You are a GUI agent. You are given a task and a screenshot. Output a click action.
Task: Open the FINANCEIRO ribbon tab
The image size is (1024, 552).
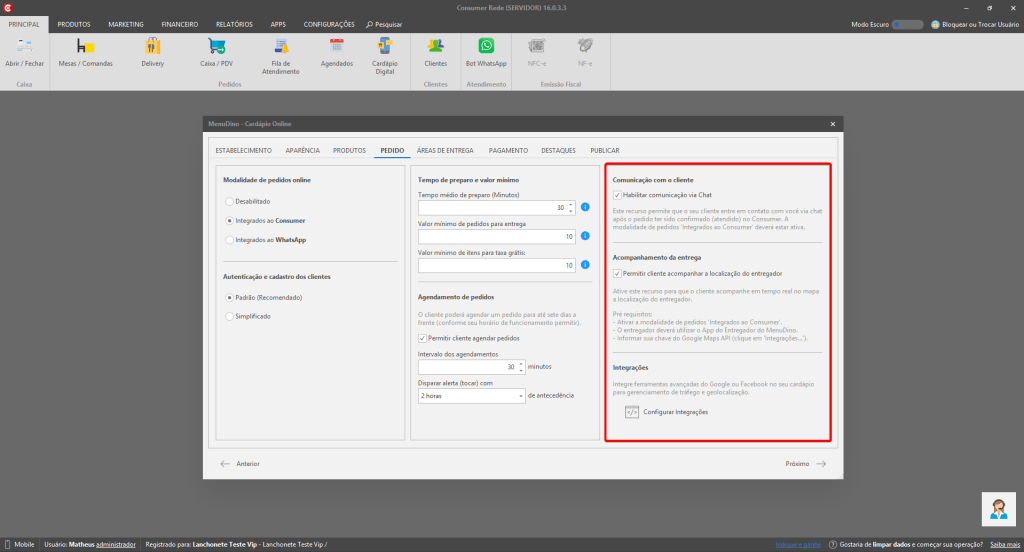(180, 24)
